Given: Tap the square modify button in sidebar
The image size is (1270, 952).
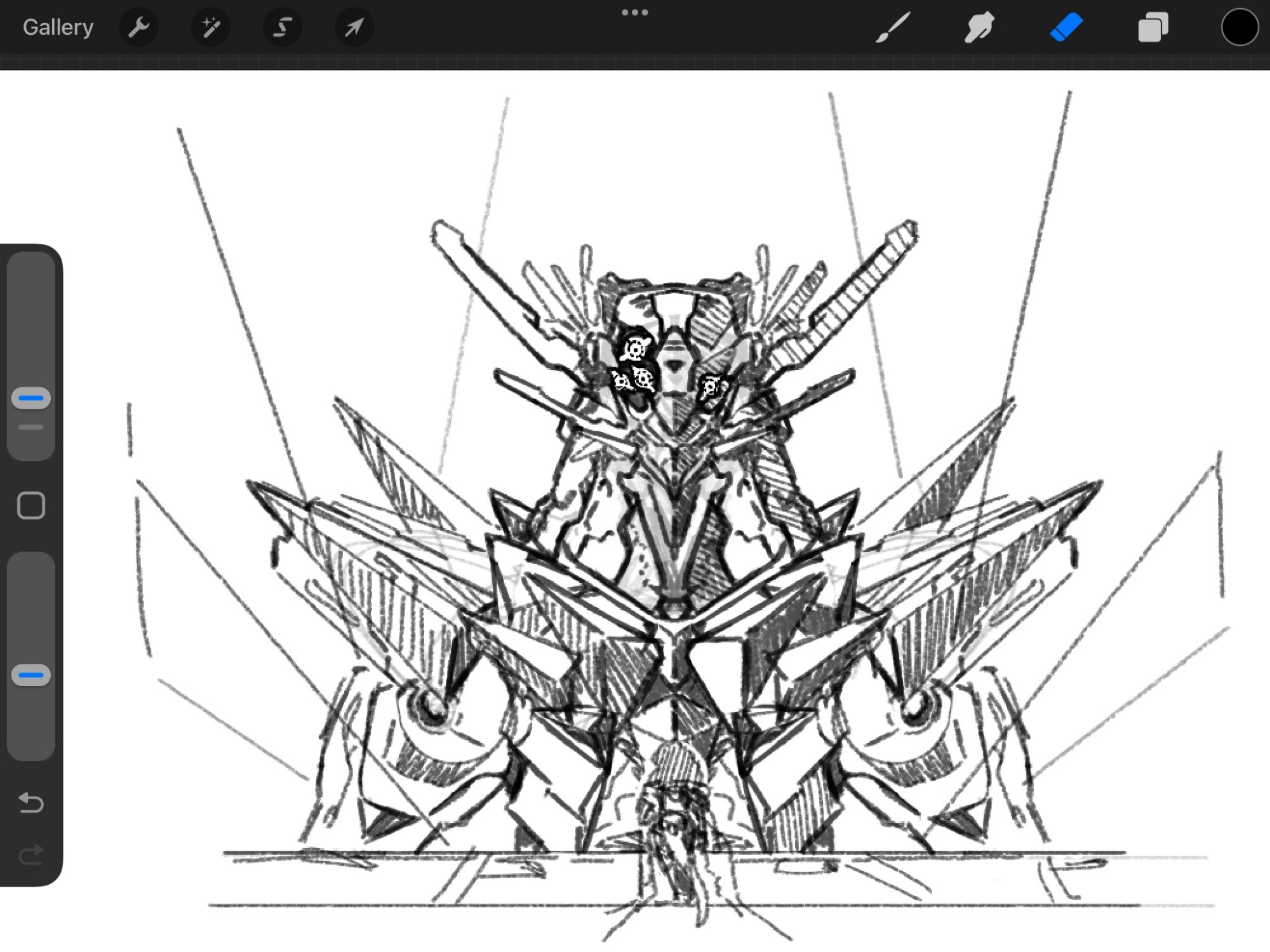Looking at the screenshot, I should [x=30, y=506].
